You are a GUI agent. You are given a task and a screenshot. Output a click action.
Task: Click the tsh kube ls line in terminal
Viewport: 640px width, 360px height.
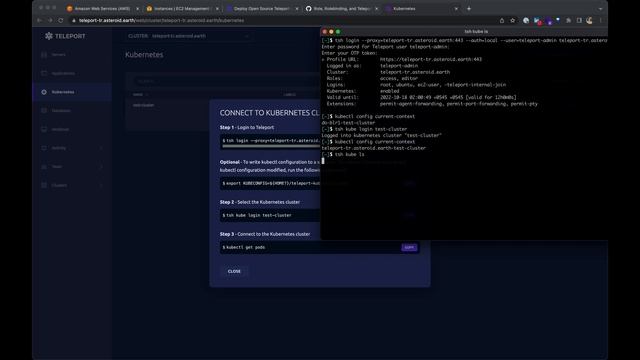click(343, 155)
